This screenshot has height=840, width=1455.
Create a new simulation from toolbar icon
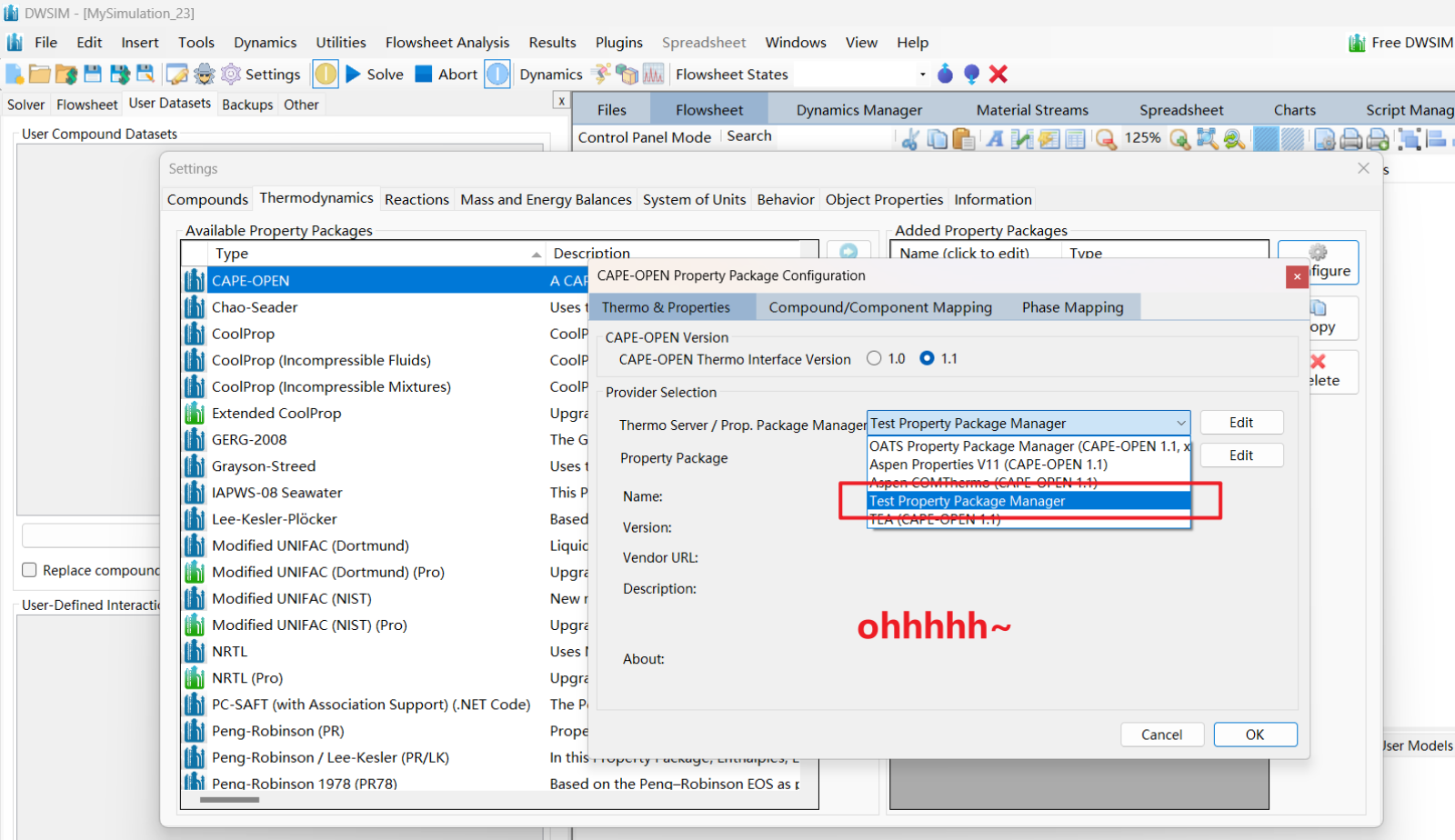click(15, 74)
